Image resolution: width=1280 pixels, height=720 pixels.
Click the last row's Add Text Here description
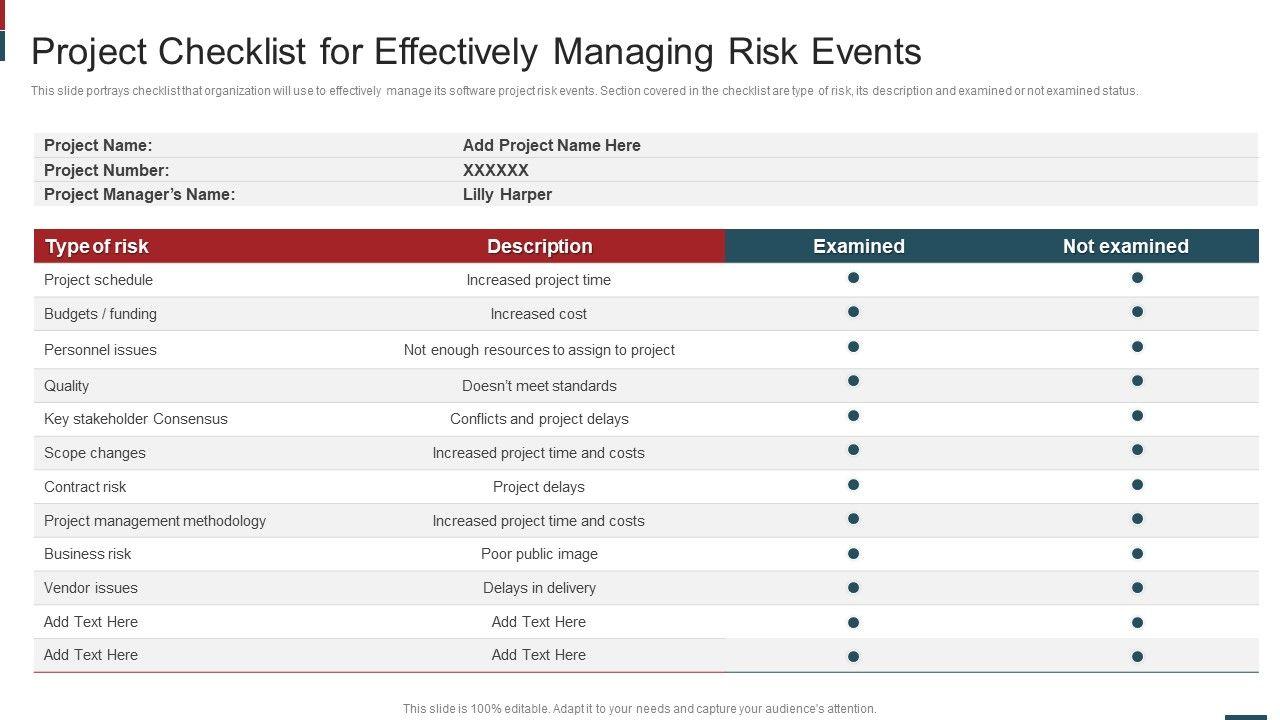(538, 655)
